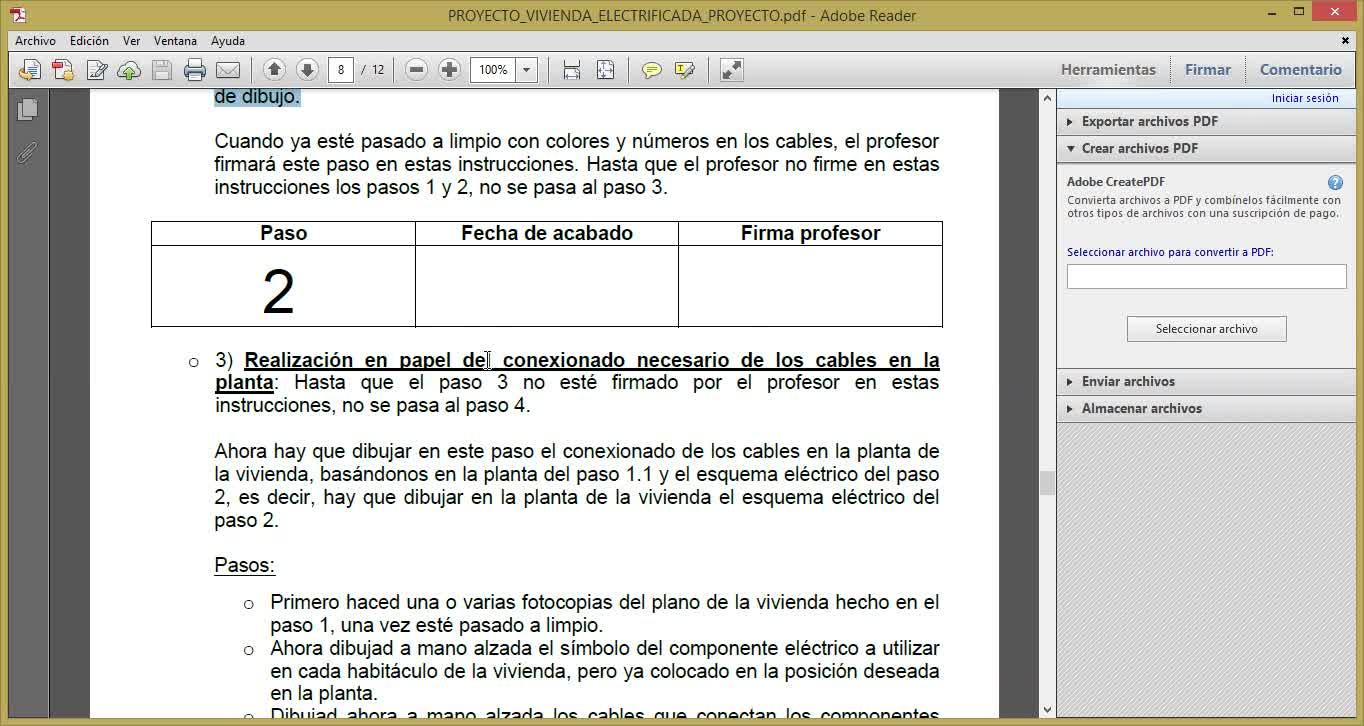The image size is (1364, 726).
Task: Zoom in with the plus icon
Action: (x=450, y=70)
